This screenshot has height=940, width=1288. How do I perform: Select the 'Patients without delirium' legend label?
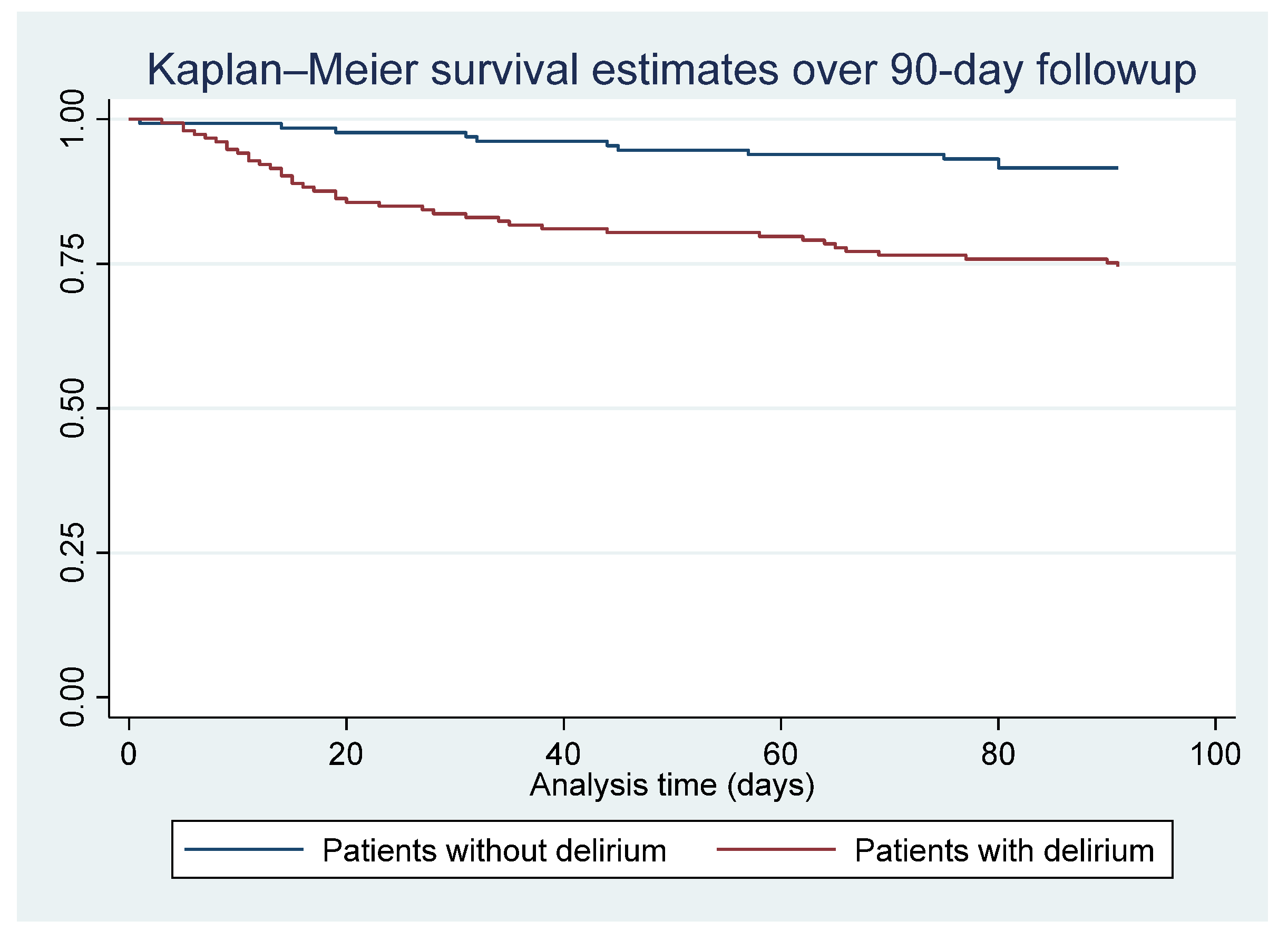494,851
